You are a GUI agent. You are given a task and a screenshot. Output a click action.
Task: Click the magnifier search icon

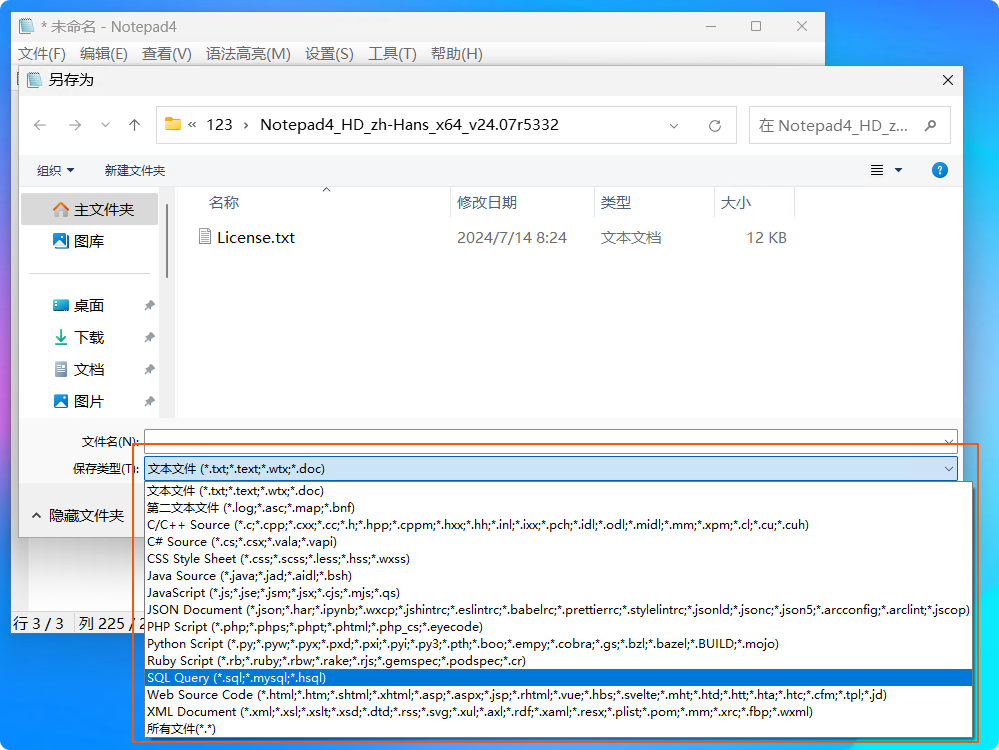pos(931,126)
